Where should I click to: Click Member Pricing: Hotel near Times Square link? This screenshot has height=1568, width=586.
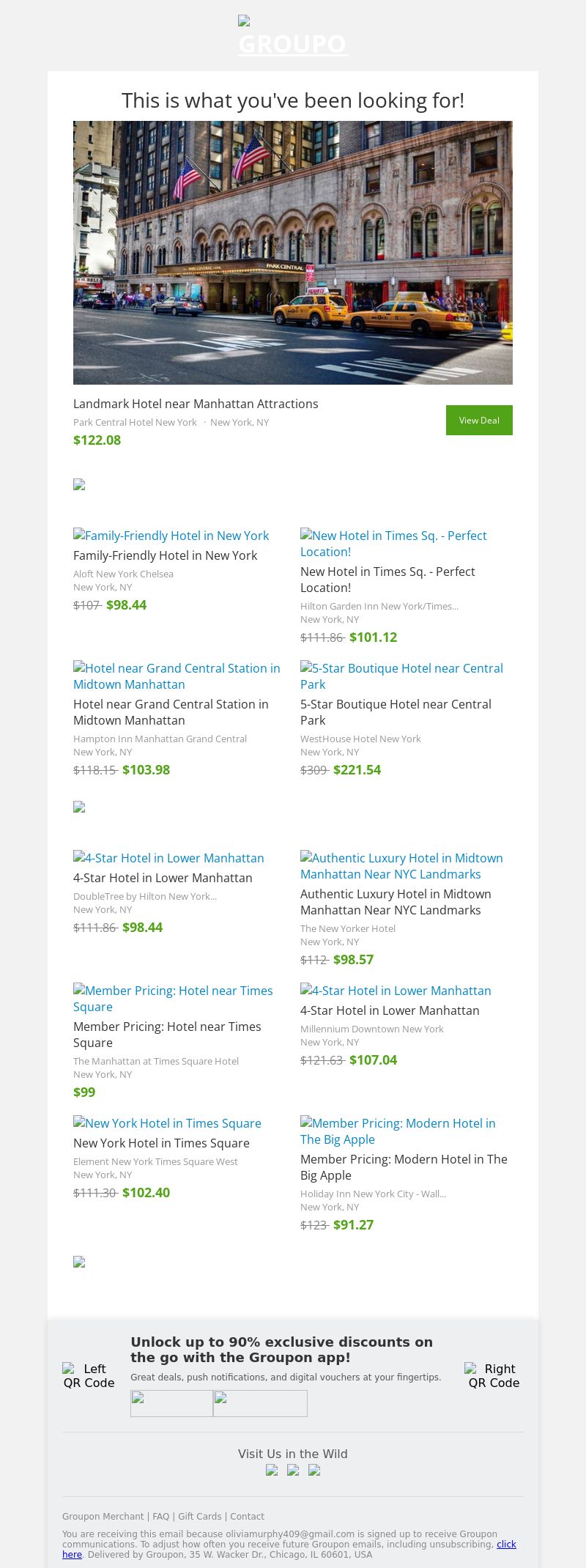click(173, 999)
